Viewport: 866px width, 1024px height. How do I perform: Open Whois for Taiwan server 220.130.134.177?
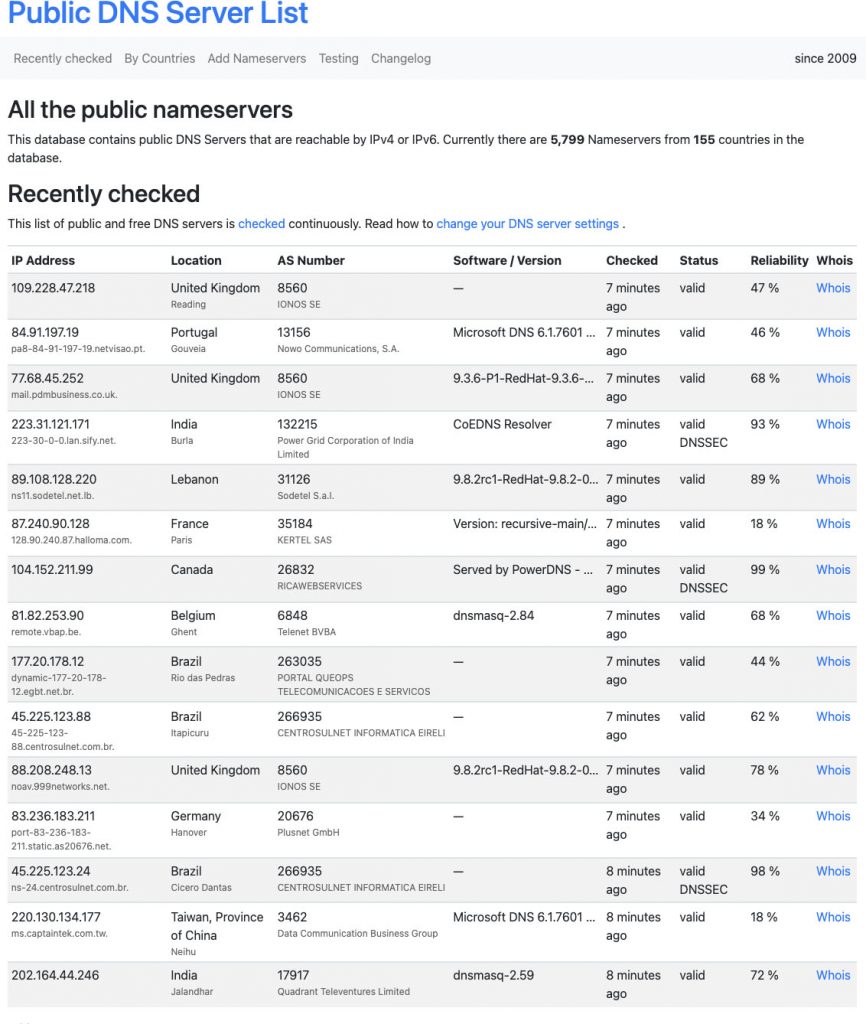(x=833, y=917)
